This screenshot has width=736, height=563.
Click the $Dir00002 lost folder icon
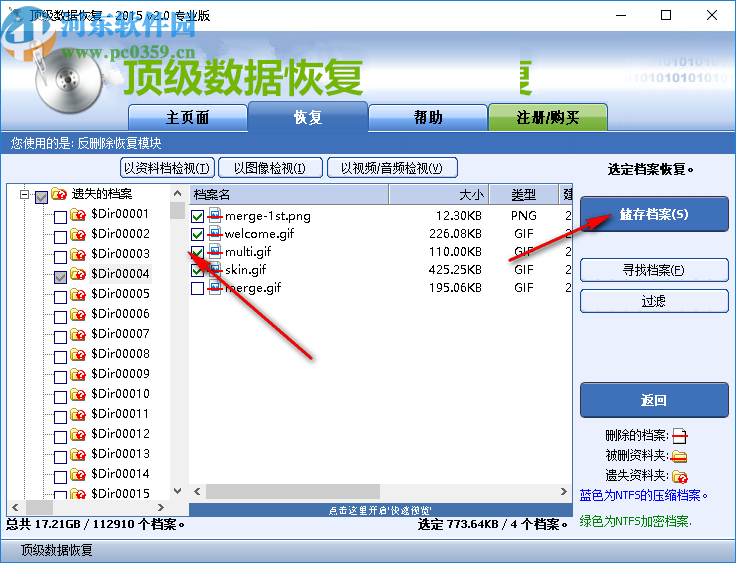(x=78, y=234)
